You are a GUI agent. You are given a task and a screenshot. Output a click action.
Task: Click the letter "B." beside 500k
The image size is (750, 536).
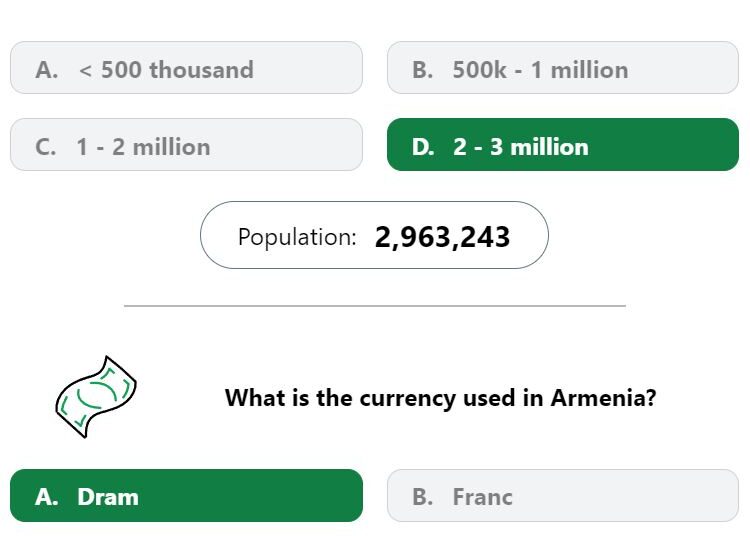pos(423,70)
